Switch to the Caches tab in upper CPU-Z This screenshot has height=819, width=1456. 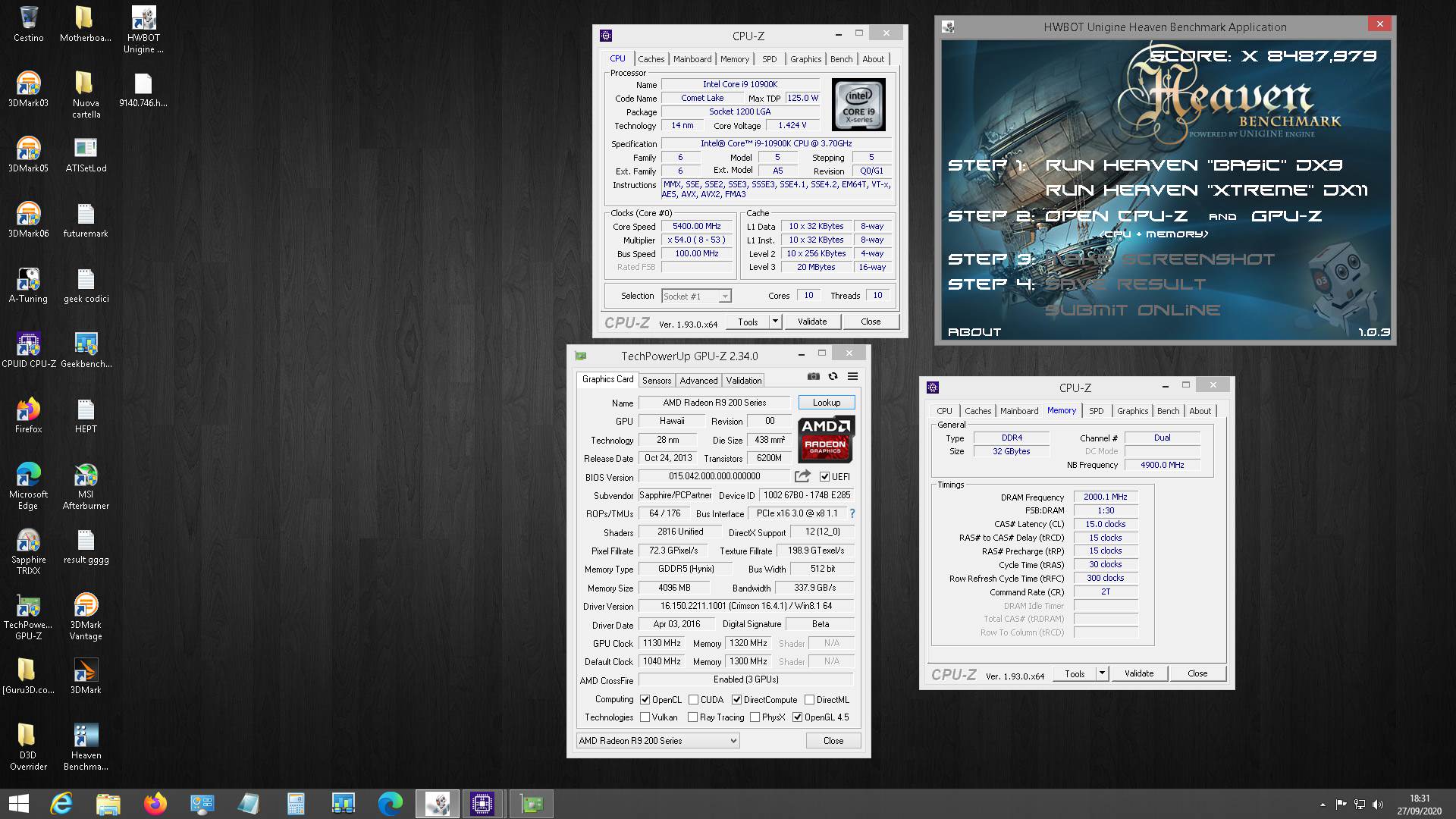(x=651, y=59)
